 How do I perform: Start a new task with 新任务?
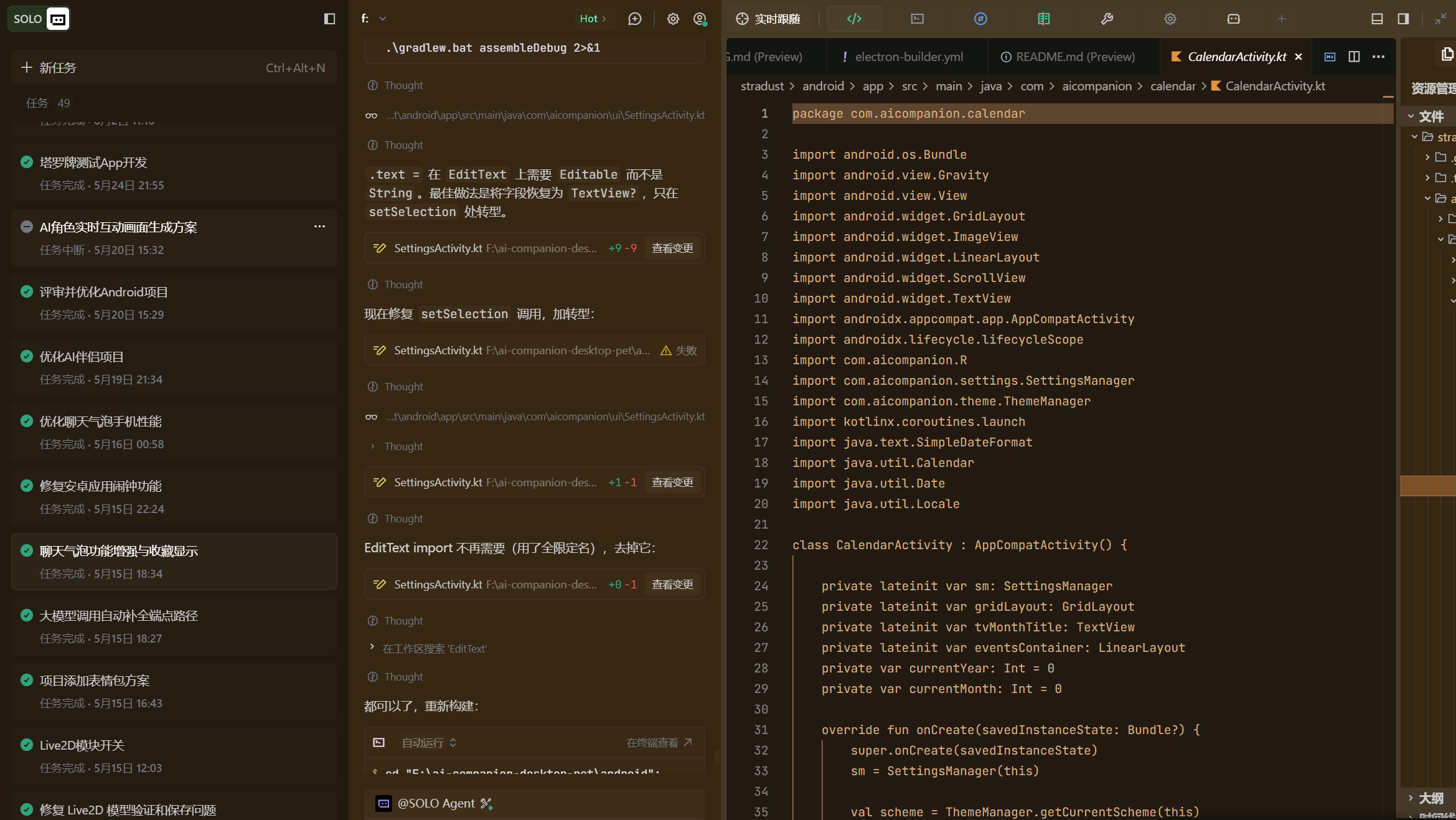click(x=174, y=67)
